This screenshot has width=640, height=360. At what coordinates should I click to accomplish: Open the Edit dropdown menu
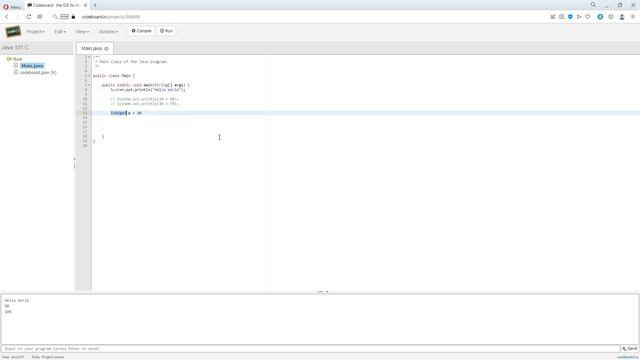(60, 31)
